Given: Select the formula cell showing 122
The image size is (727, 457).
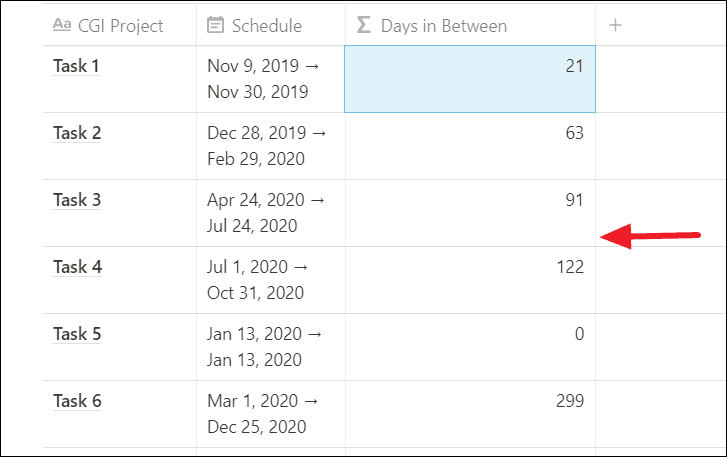Looking at the screenshot, I should [470, 280].
